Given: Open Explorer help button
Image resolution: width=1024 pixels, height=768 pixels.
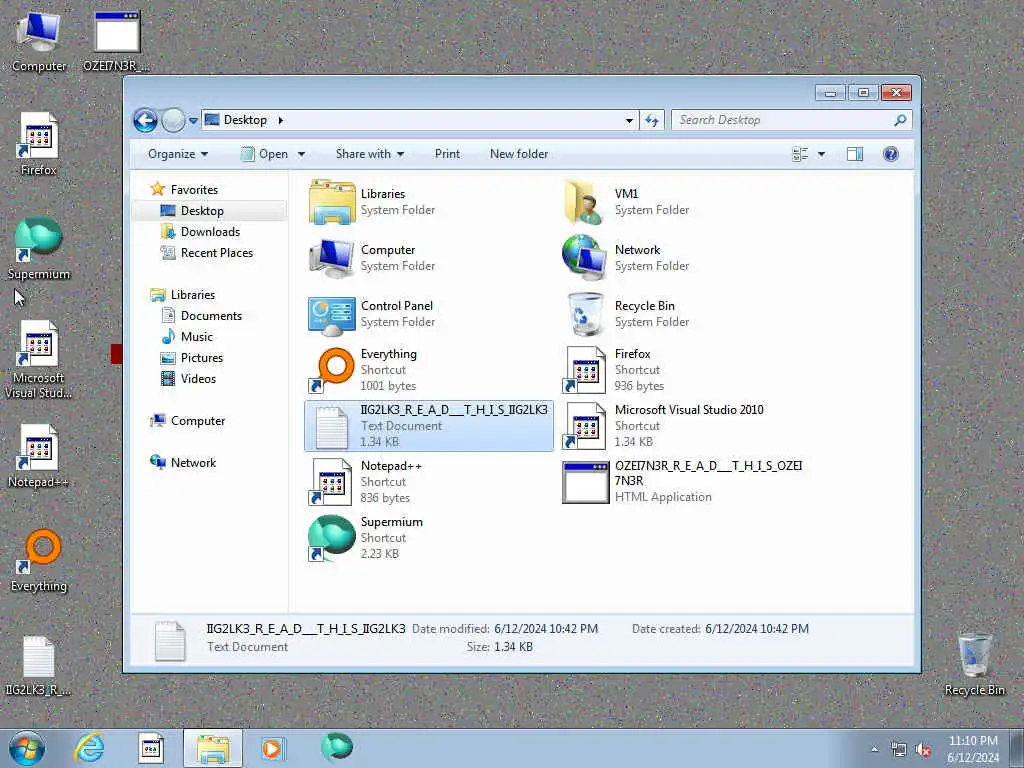Looking at the screenshot, I should tap(890, 154).
